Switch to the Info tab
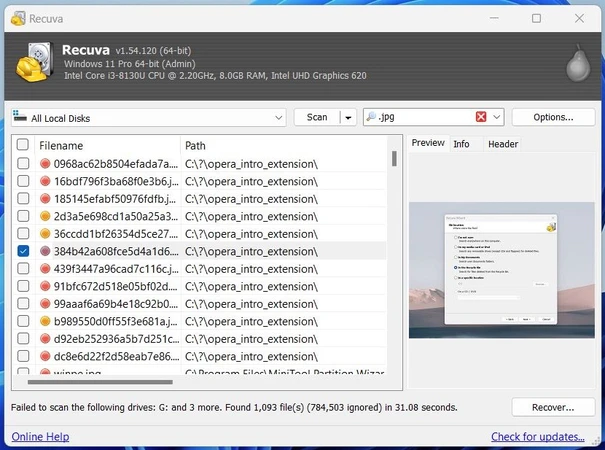605x450 pixels. pos(461,144)
